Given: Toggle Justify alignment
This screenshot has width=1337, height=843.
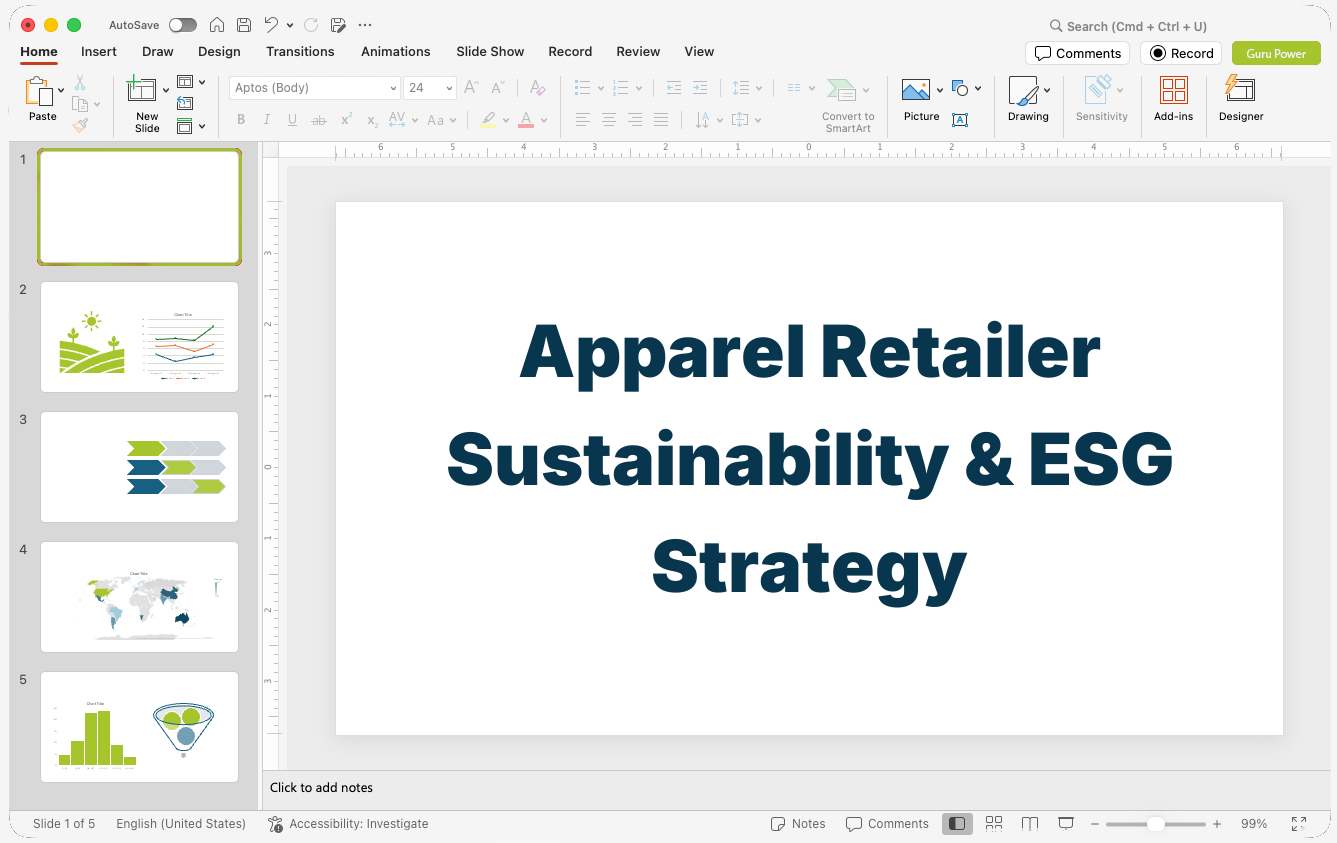Looking at the screenshot, I should pyautogui.click(x=661, y=120).
